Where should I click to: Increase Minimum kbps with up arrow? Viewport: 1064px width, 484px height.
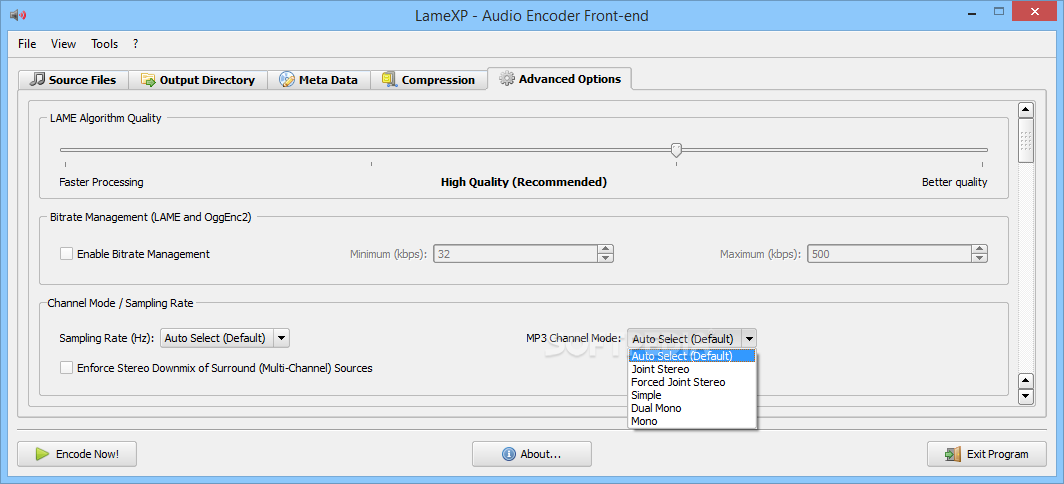(x=605, y=249)
